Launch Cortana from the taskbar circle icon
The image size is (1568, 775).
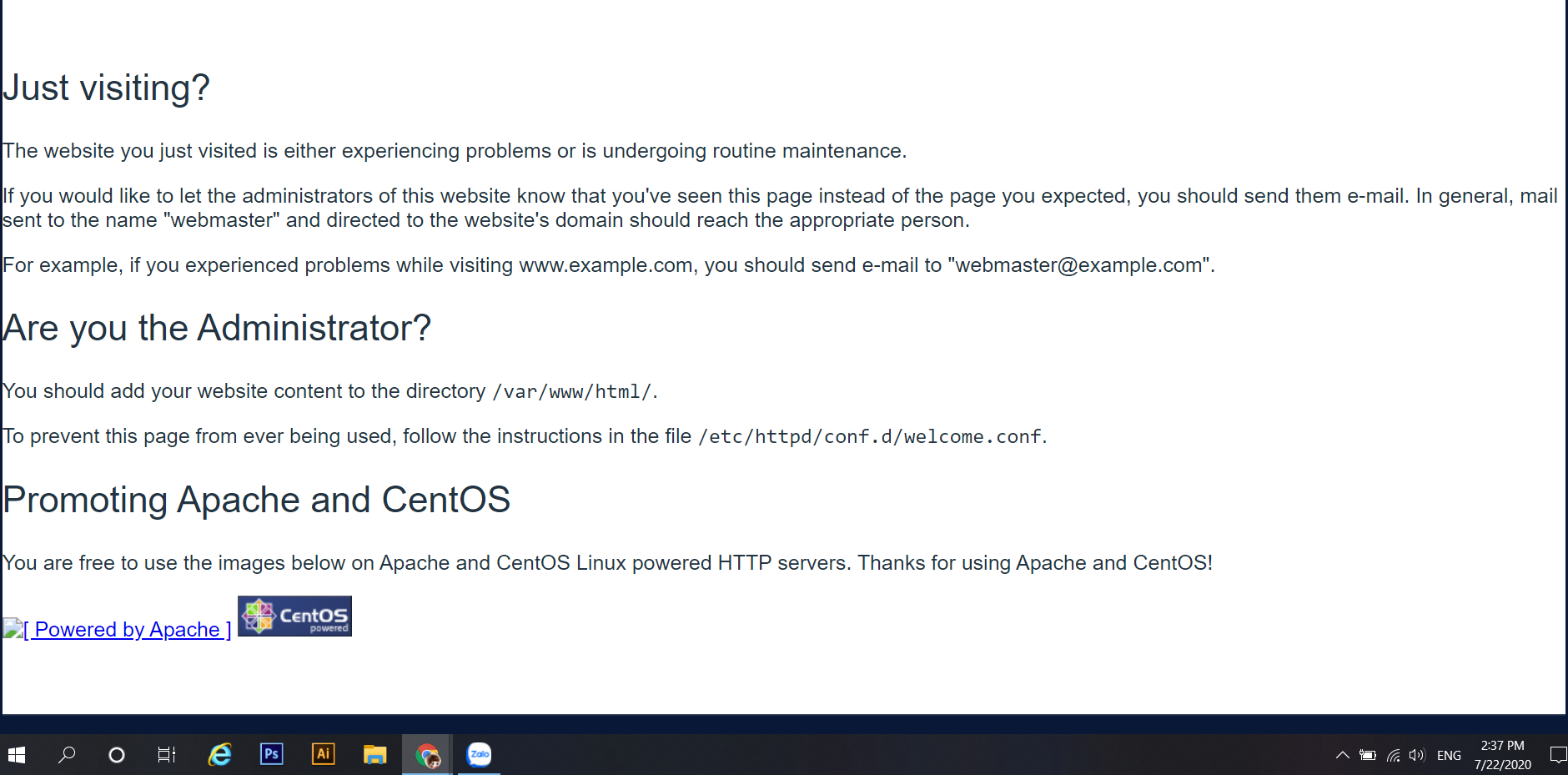pyautogui.click(x=117, y=755)
